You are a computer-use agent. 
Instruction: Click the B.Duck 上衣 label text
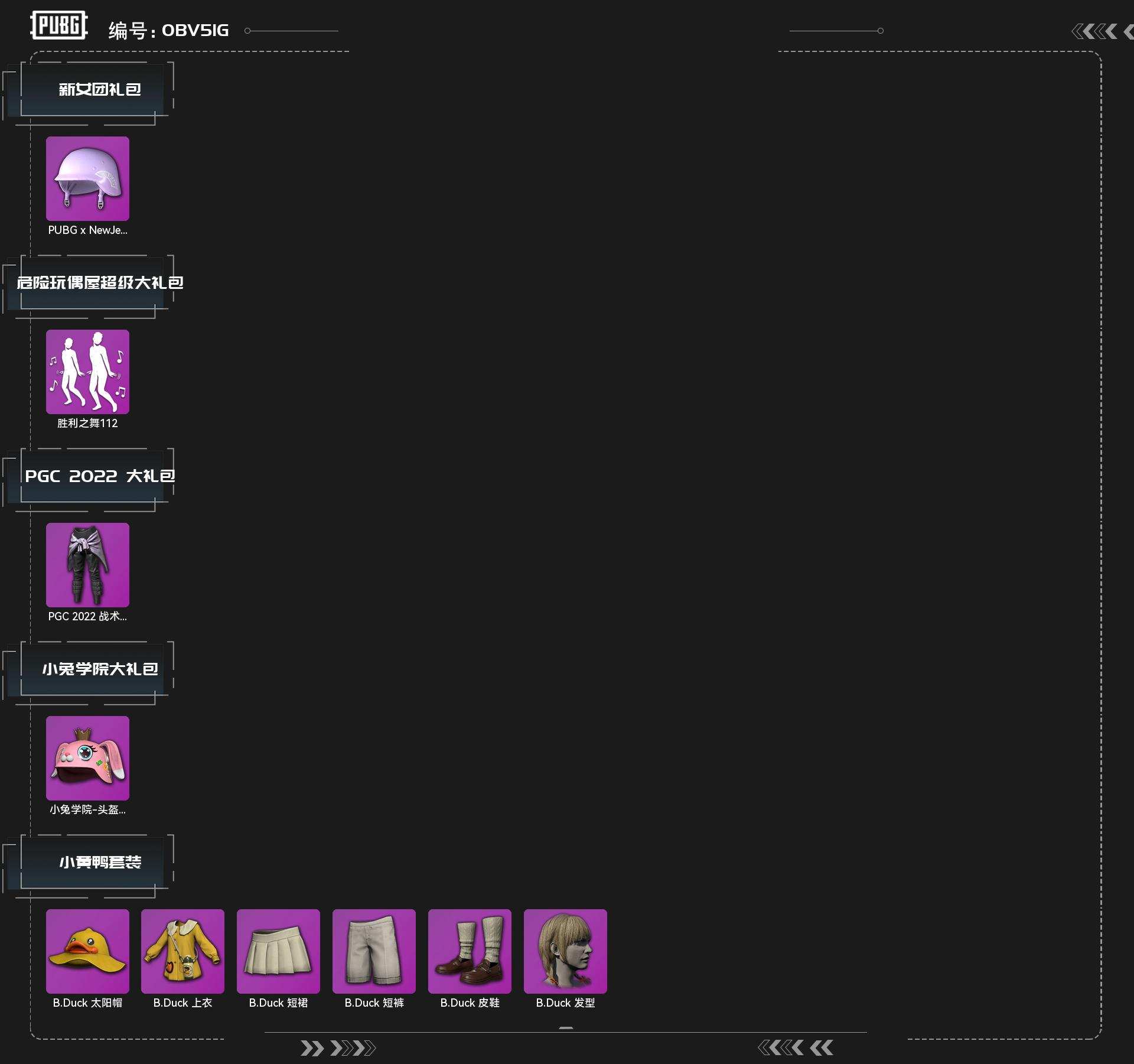tap(183, 1003)
